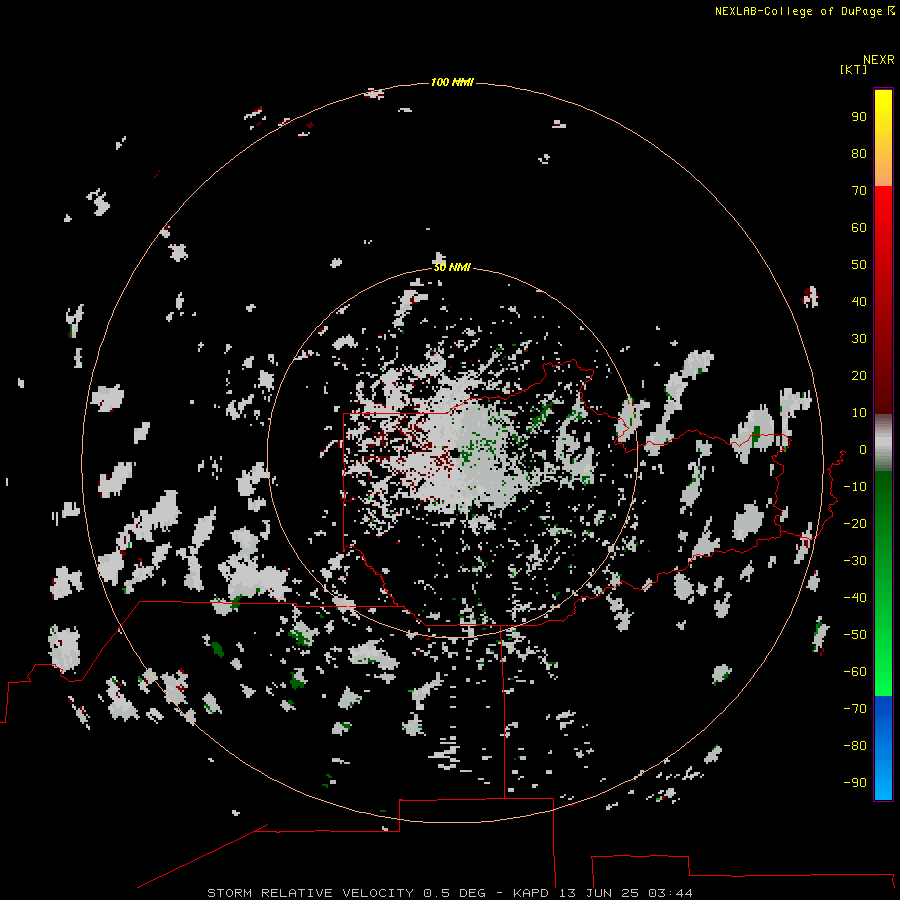This screenshot has width=900, height=900.
Task: Click the 100 NMI range ring label
Action: tap(452, 83)
